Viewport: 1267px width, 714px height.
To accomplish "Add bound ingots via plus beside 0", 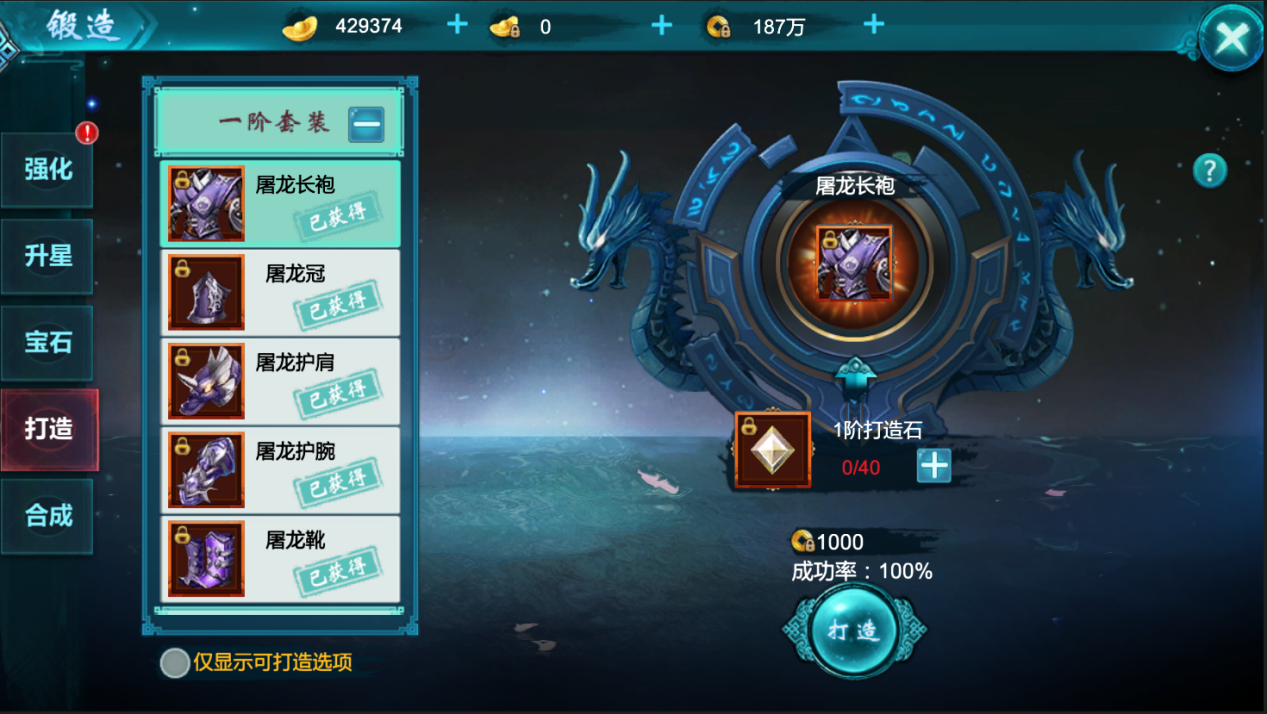I will (661, 25).
